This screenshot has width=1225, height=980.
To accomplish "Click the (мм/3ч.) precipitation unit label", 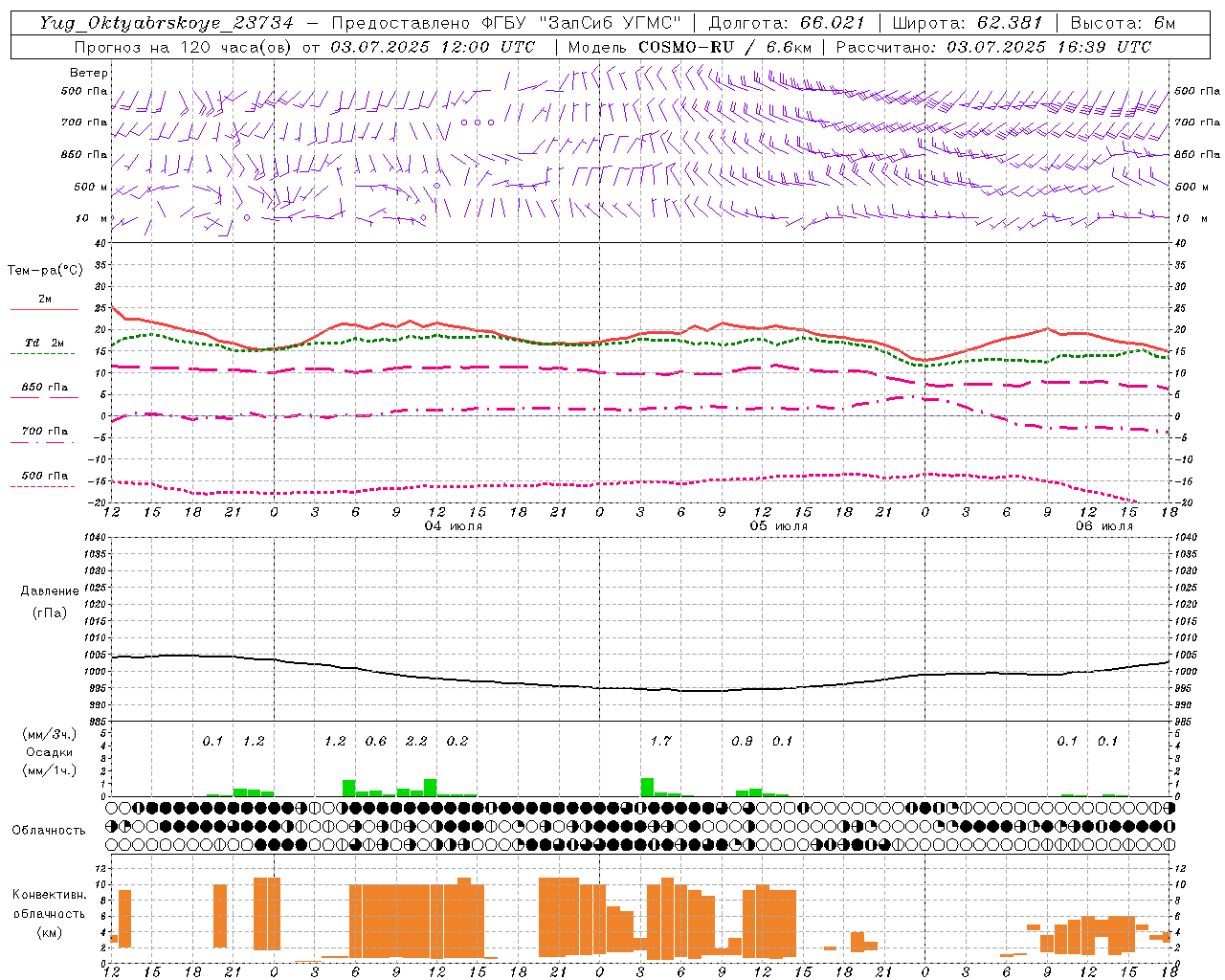I will click(49, 735).
